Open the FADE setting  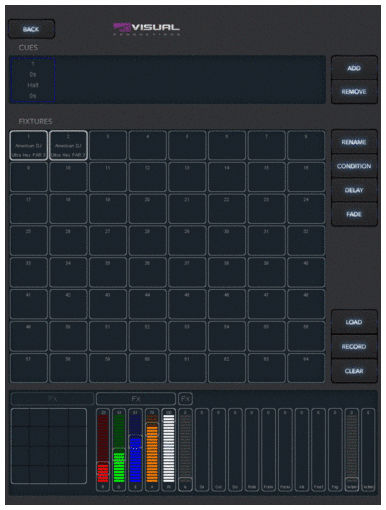[x=354, y=214]
